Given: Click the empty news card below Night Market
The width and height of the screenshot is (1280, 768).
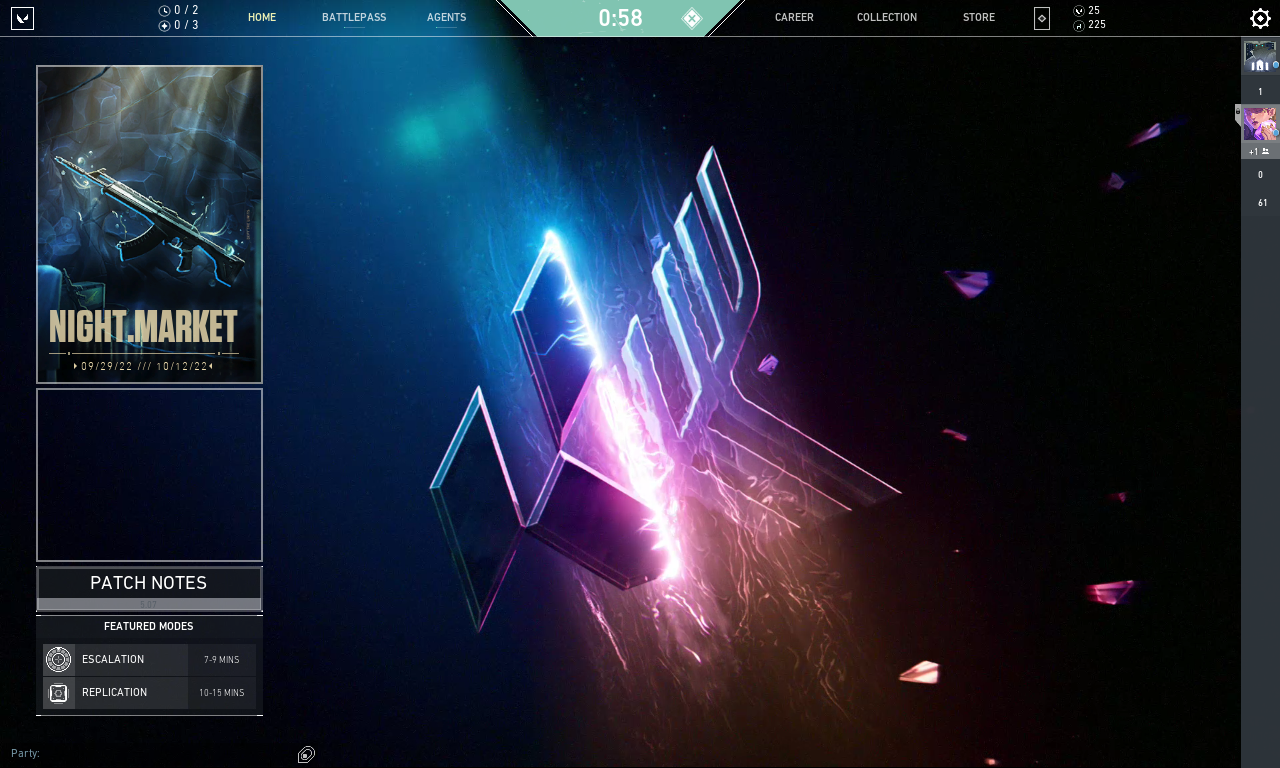Looking at the screenshot, I should pos(149,475).
